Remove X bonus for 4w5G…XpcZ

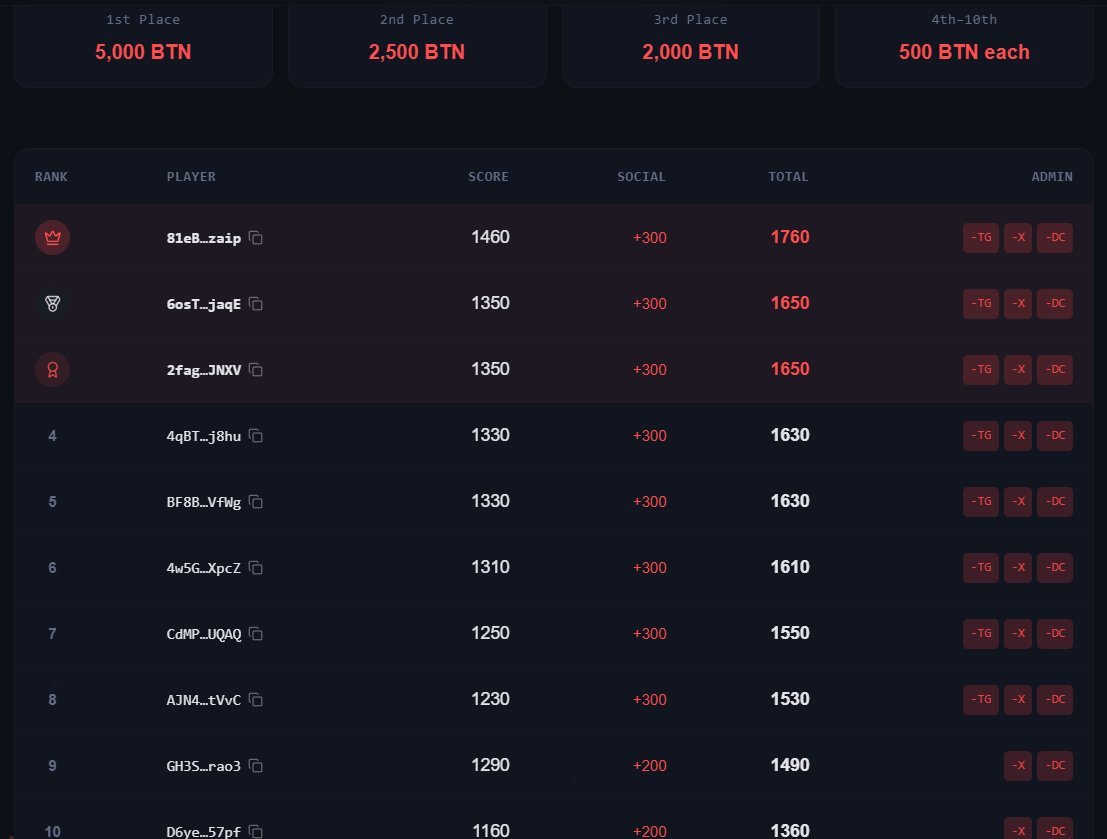(1018, 568)
